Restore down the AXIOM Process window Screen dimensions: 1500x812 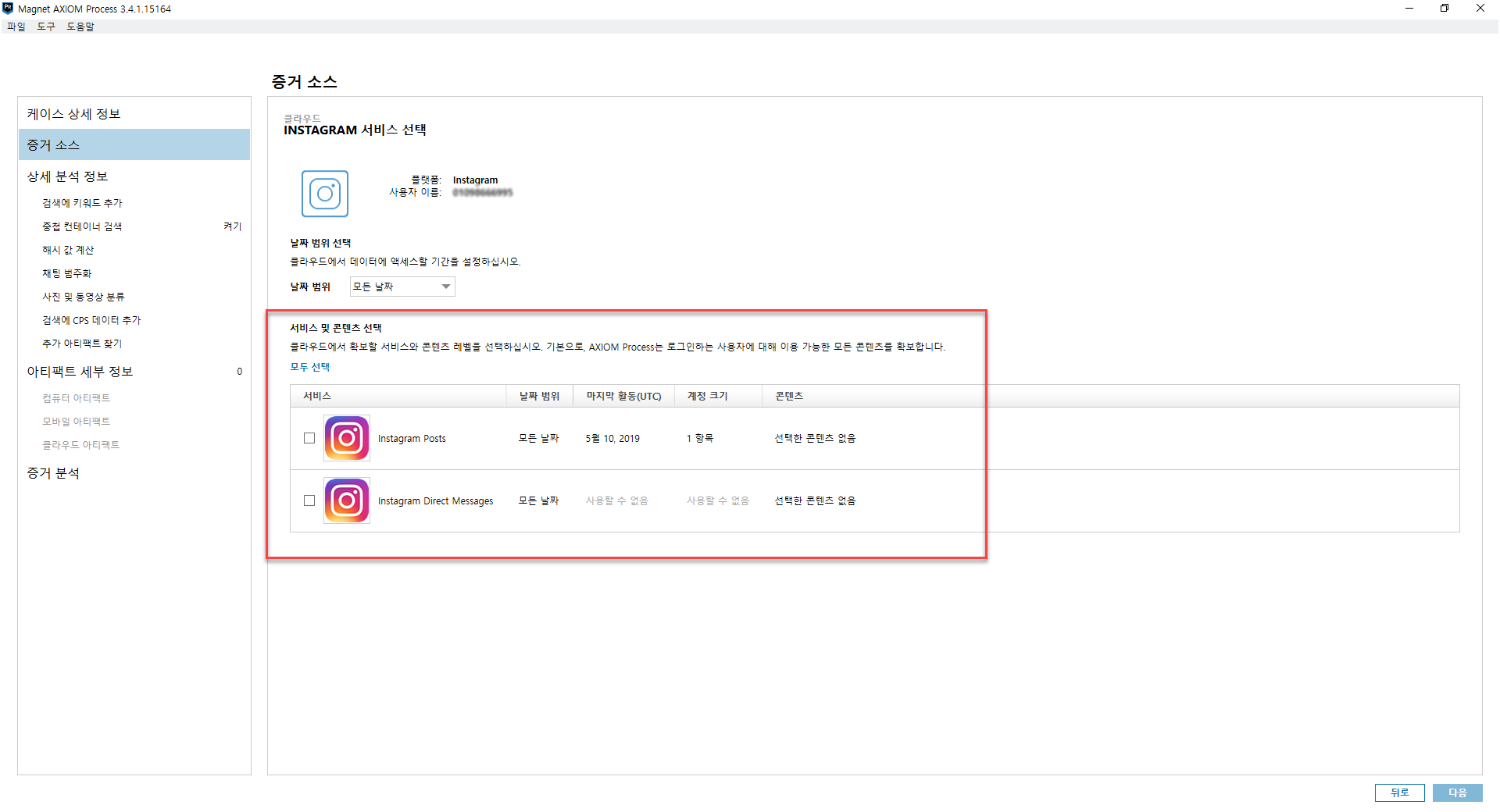click(x=1445, y=9)
